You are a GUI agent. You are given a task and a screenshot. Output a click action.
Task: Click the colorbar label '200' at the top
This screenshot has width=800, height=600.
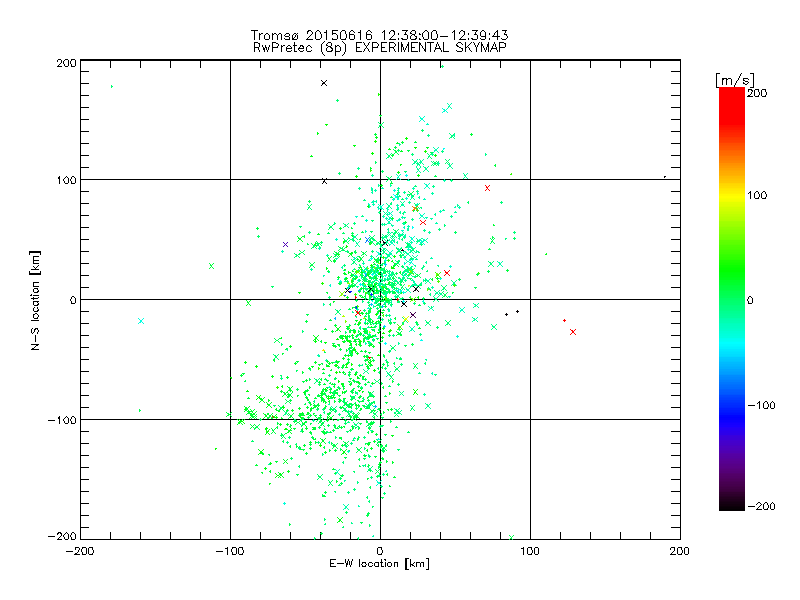pos(757,93)
